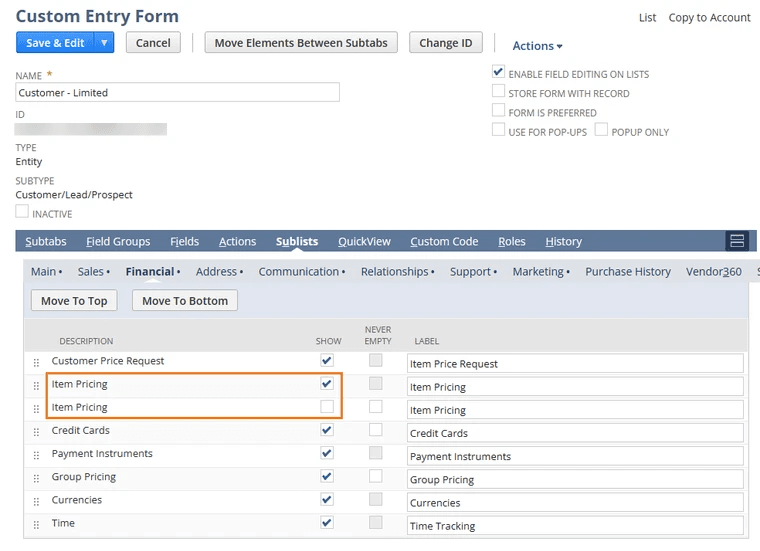Toggle the subtab layout view icon
Viewport: 760px width, 551px height.
(737, 241)
